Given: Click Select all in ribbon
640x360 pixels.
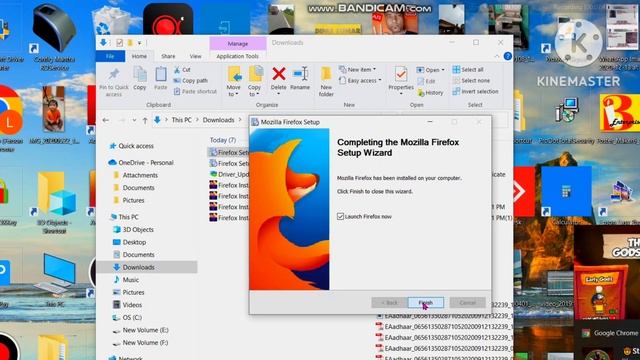Looking at the screenshot, I should click(x=468, y=69).
